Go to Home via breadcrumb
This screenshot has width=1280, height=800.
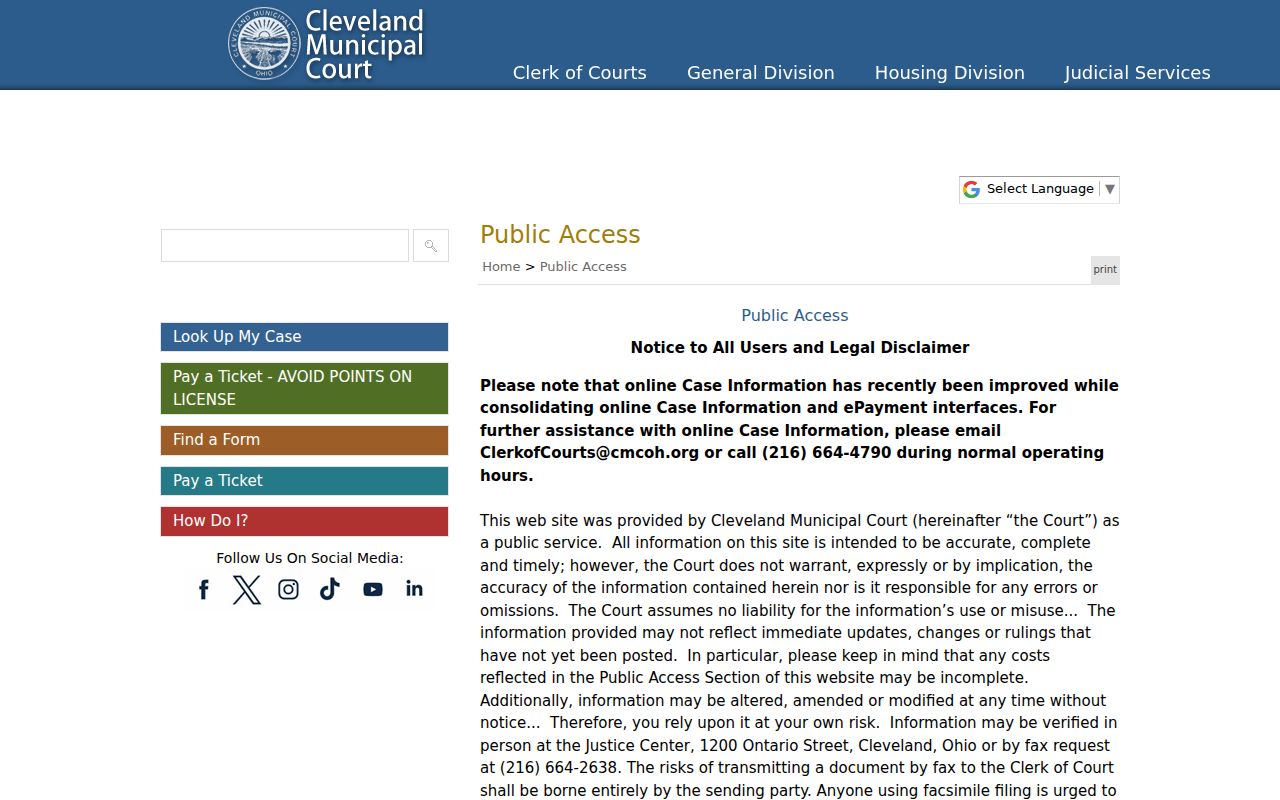tap(501, 267)
